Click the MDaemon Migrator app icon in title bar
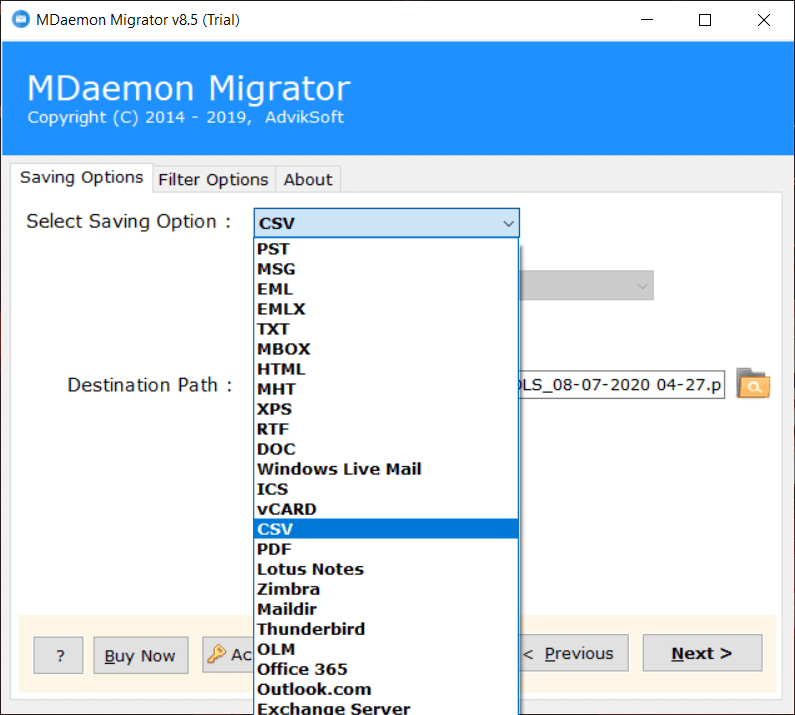Screen dimensions: 795x715 pyautogui.click(x=21, y=19)
